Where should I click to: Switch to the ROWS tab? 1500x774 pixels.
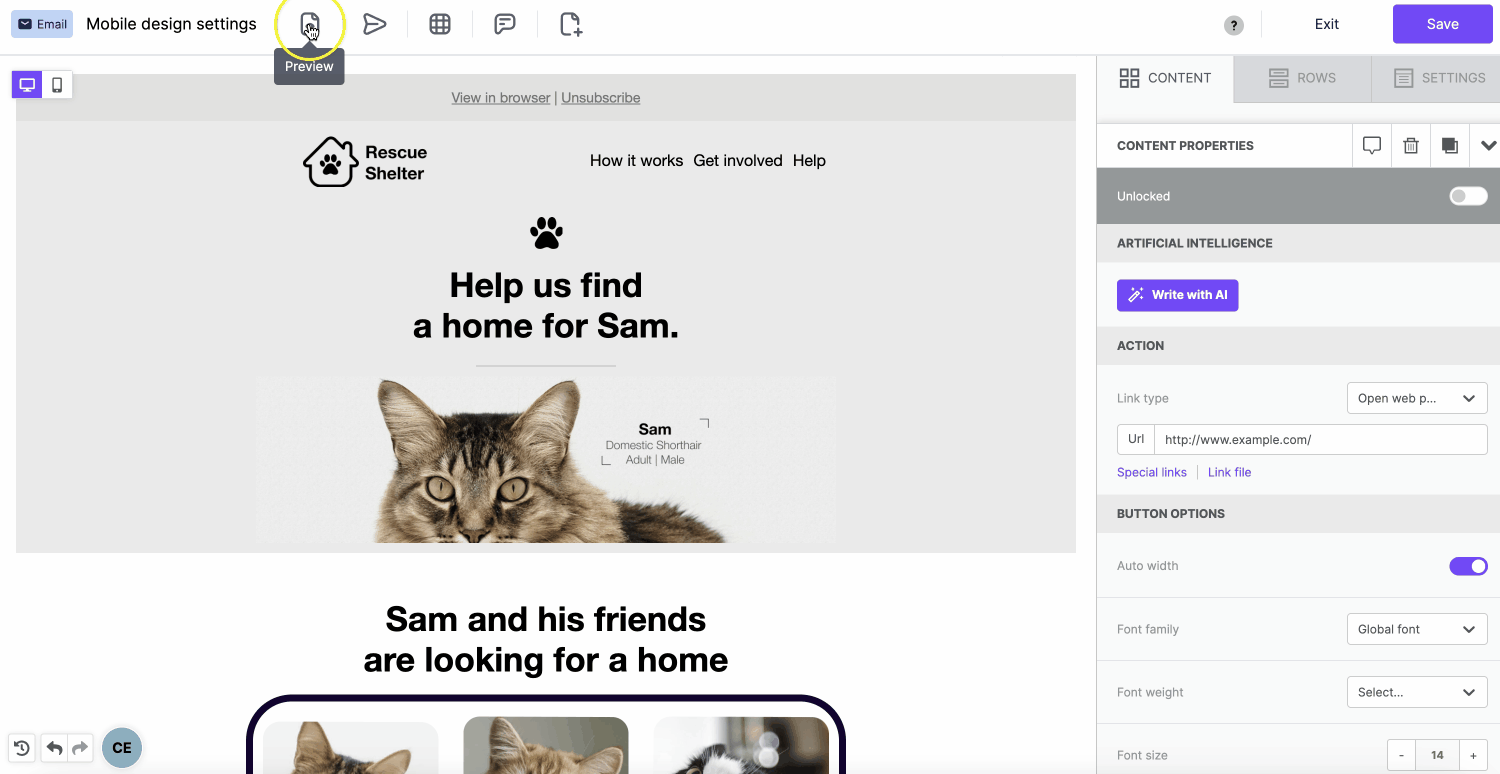(x=1302, y=78)
